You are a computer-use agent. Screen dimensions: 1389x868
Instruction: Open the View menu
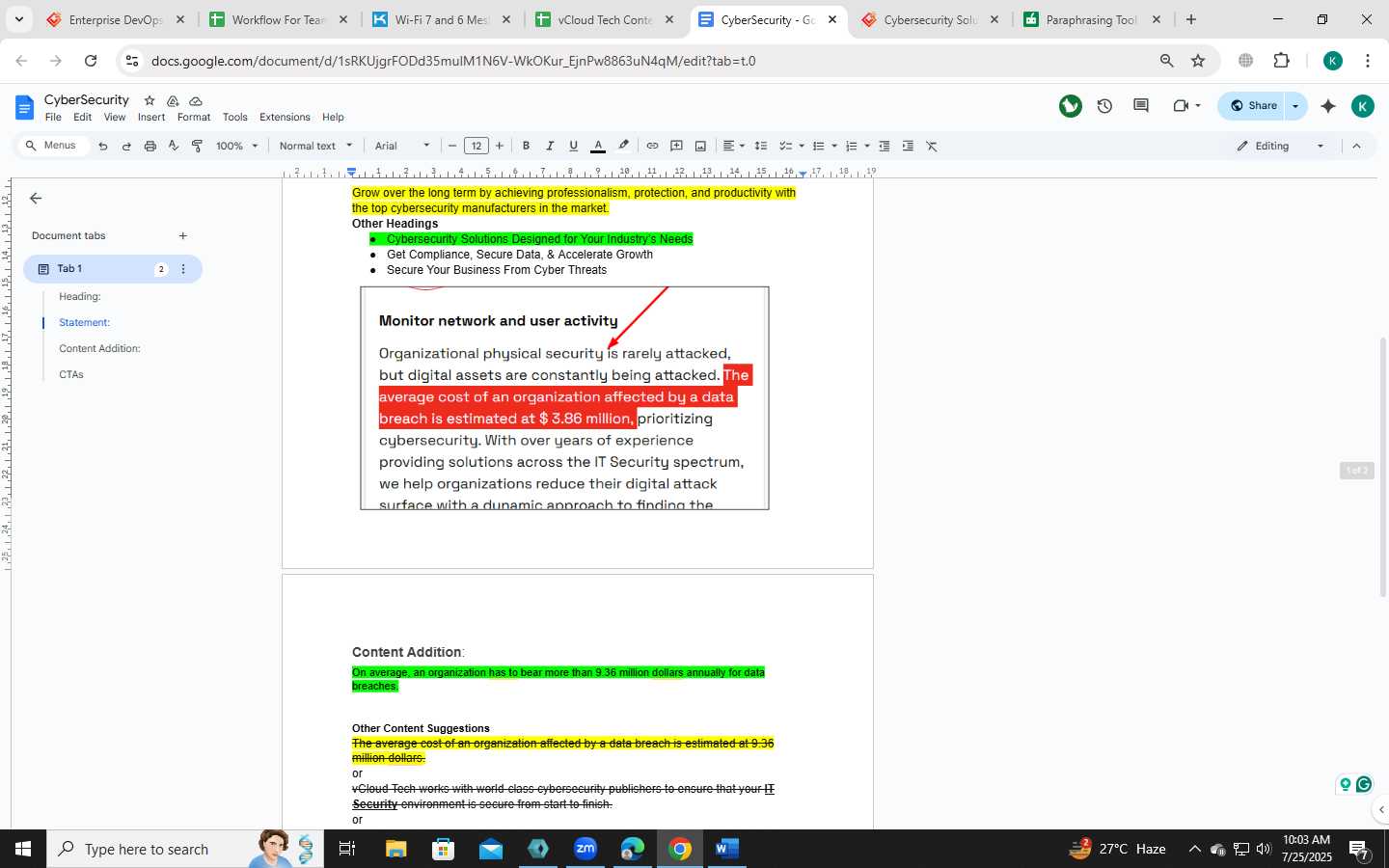pyautogui.click(x=115, y=117)
